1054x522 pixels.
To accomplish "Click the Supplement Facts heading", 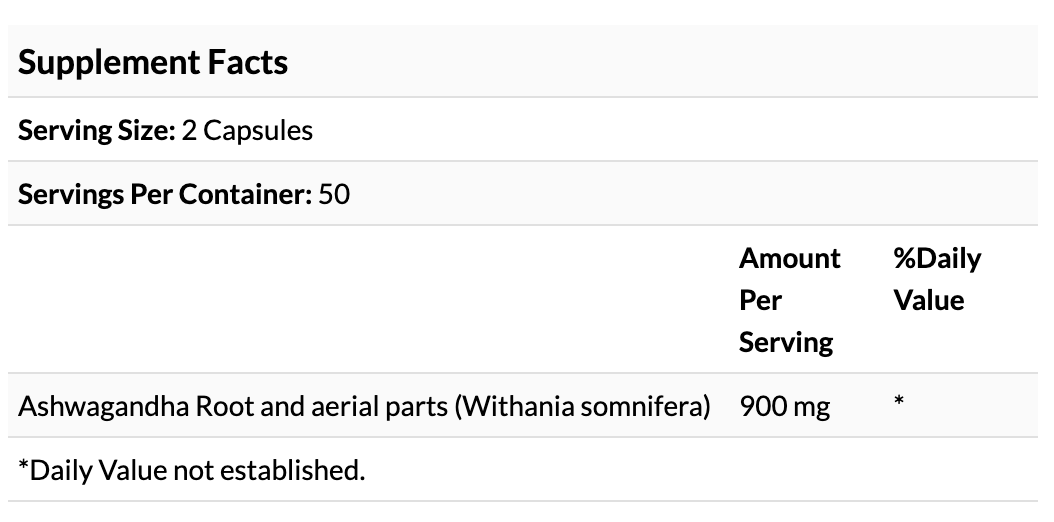I will [153, 62].
